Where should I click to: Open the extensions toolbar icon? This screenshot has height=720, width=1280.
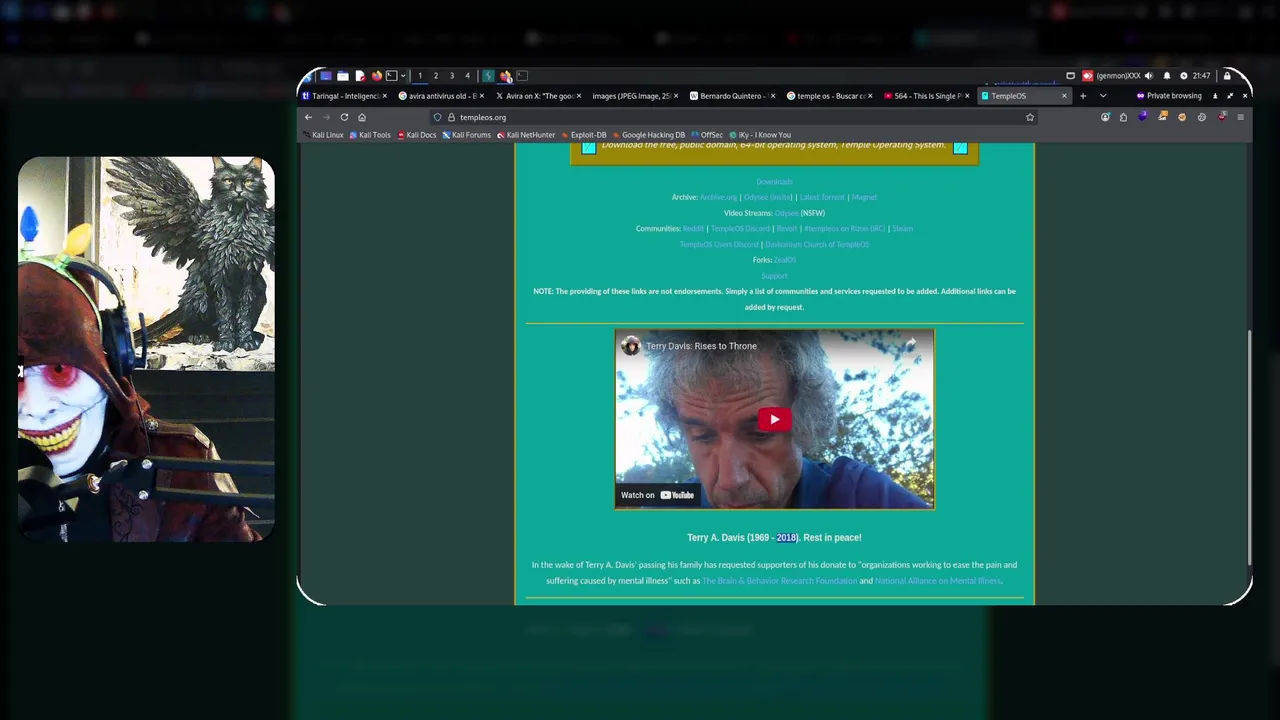1123,117
